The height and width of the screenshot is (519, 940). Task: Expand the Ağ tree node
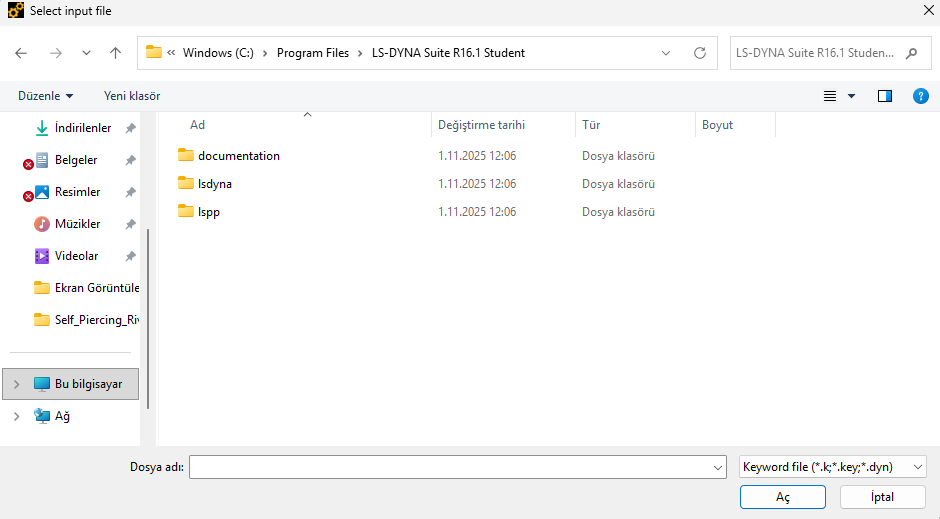pyautogui.click(x=17, y=416)
